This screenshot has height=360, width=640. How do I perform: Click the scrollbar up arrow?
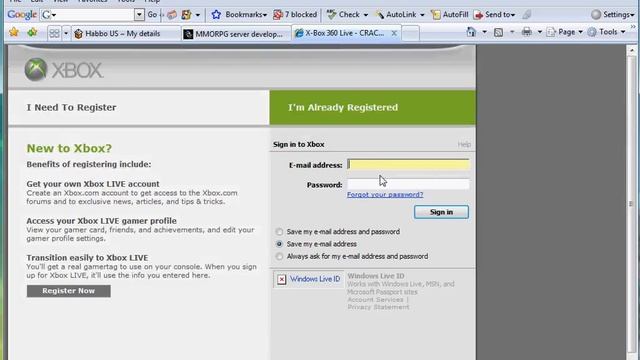(631, 51)
